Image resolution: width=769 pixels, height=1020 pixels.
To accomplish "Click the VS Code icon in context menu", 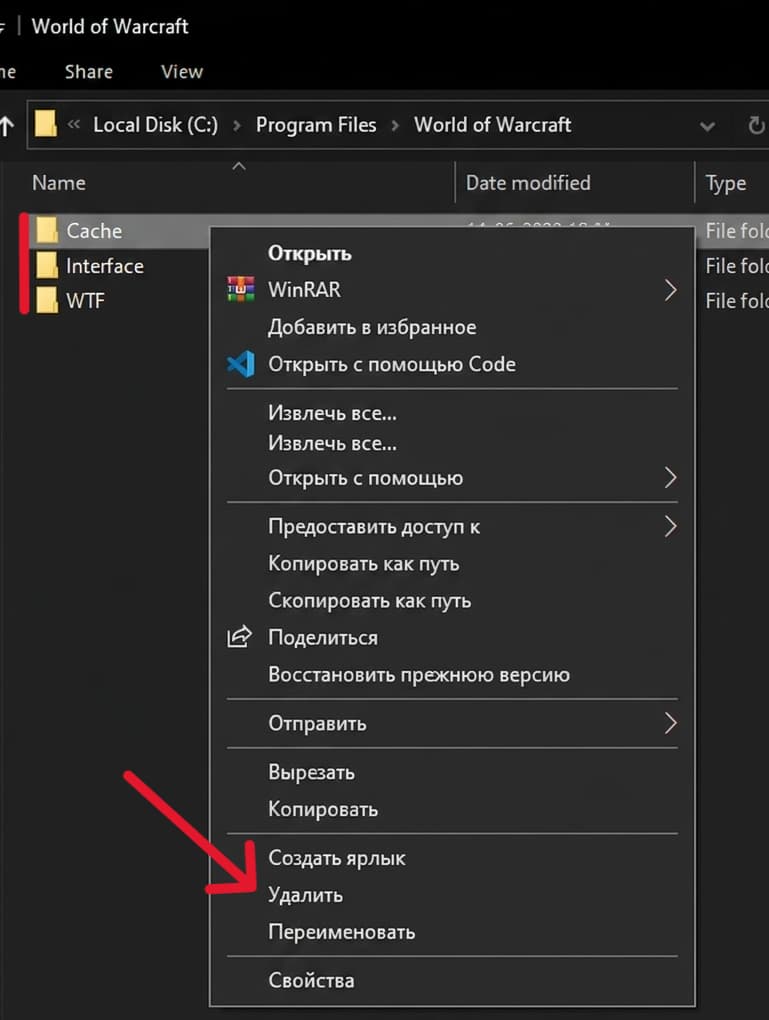I will click(240, 364).
